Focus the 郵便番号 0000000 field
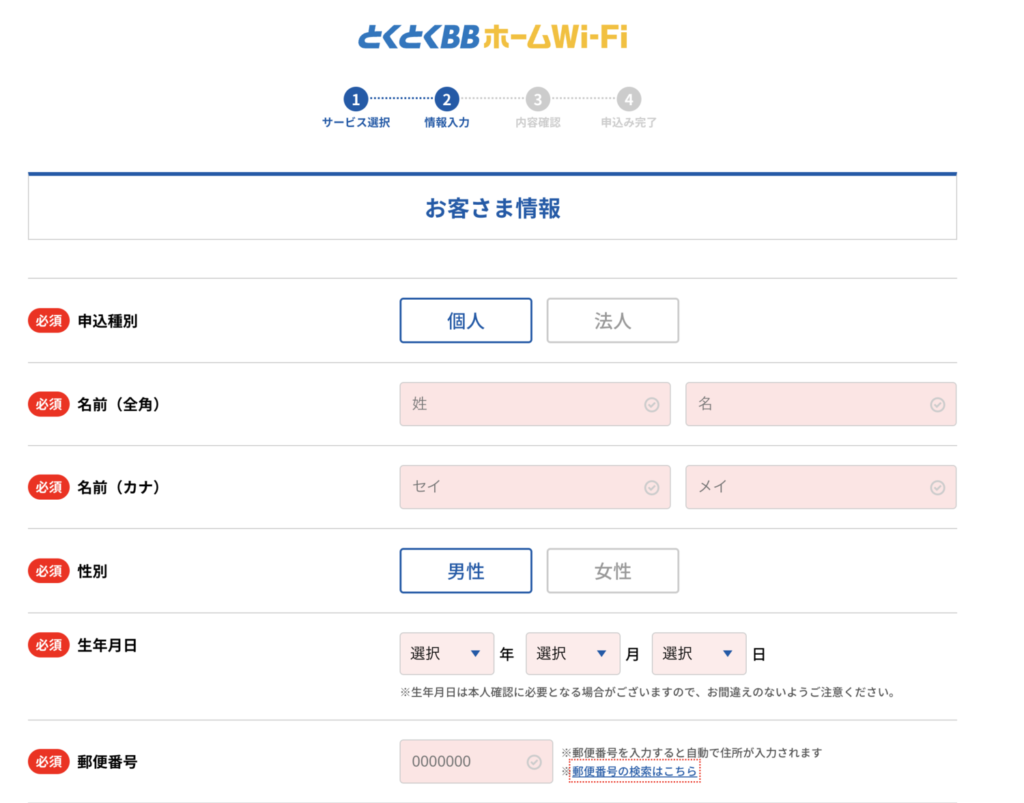This screenshot has height=803, width=1024. tap(476, 761)
